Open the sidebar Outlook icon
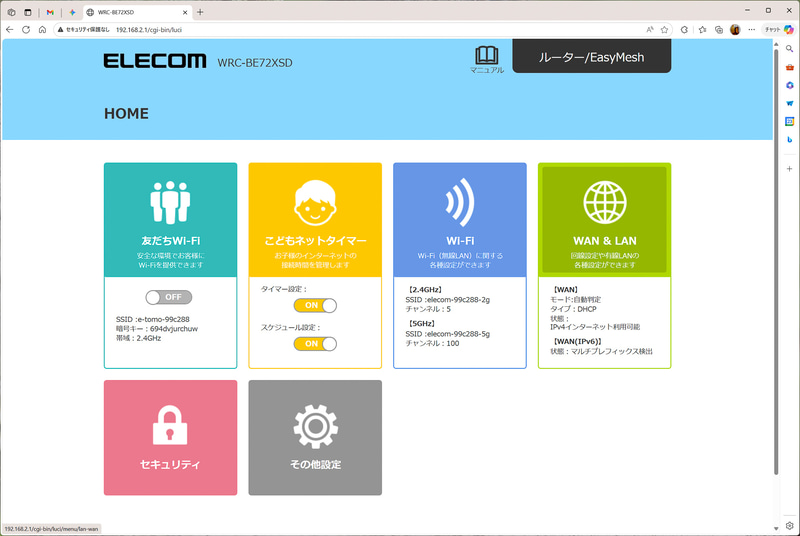 point(789,103)
